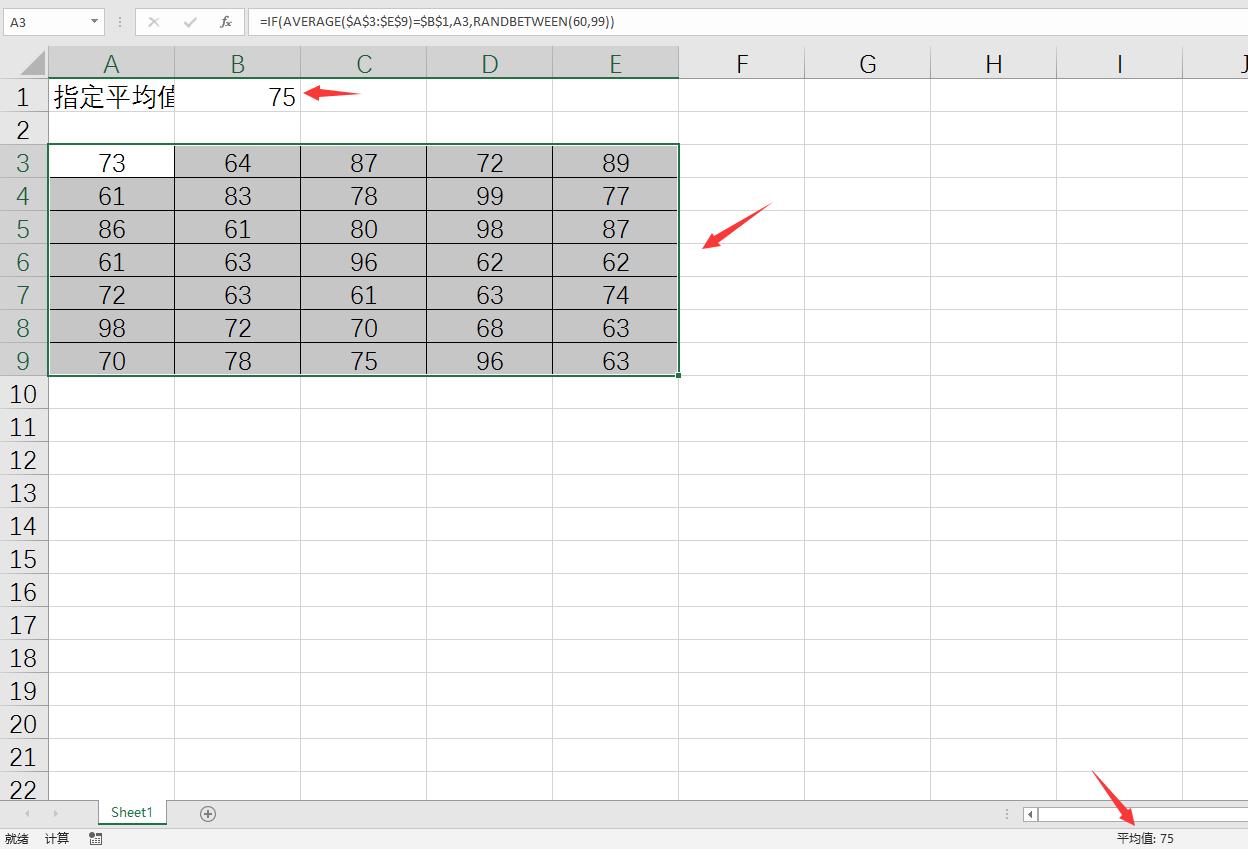Select row 3 header
The image size is (1248, 849).
coord(24,162)
